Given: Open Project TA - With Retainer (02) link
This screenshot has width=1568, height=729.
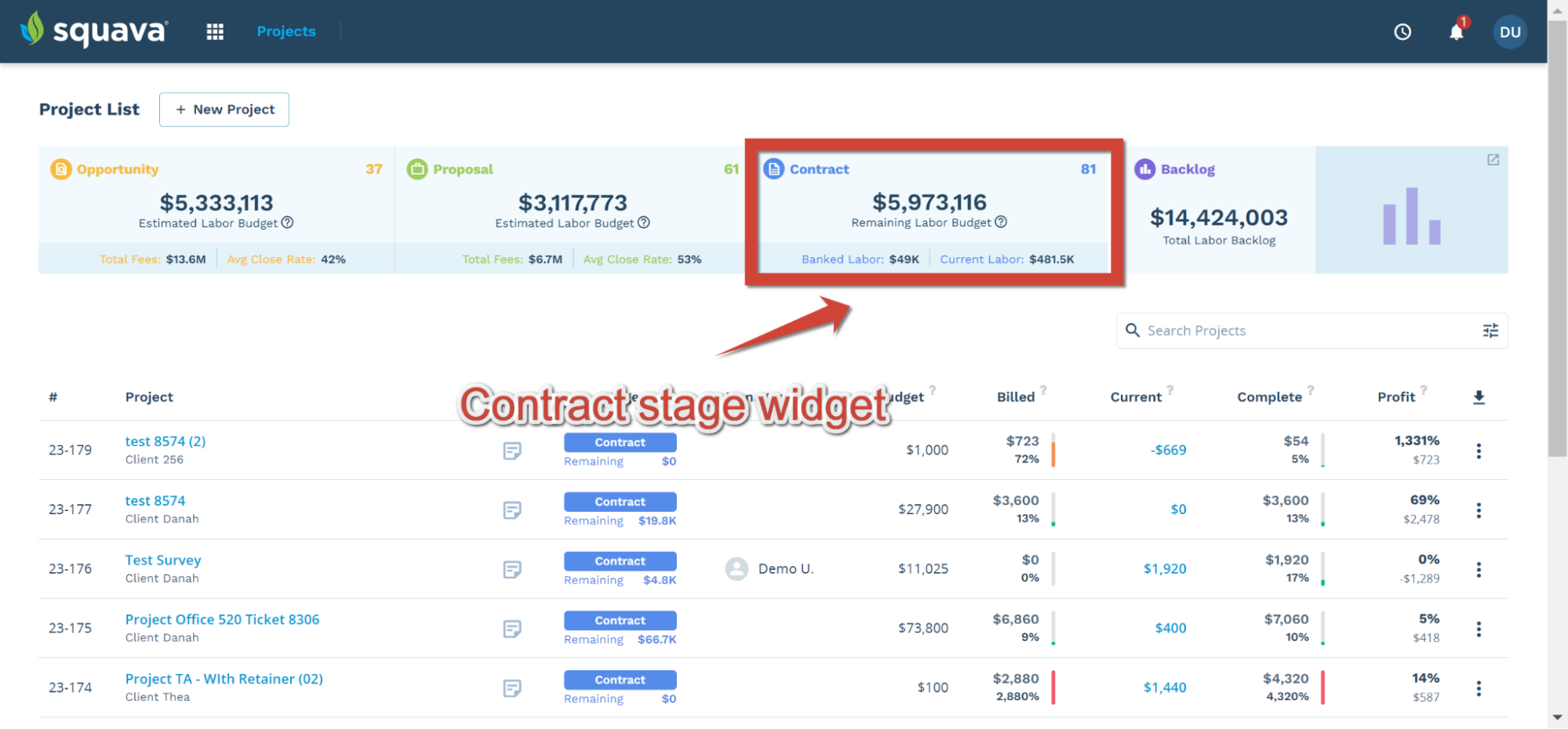Looking at the screenshot, I should coord(224,679).
